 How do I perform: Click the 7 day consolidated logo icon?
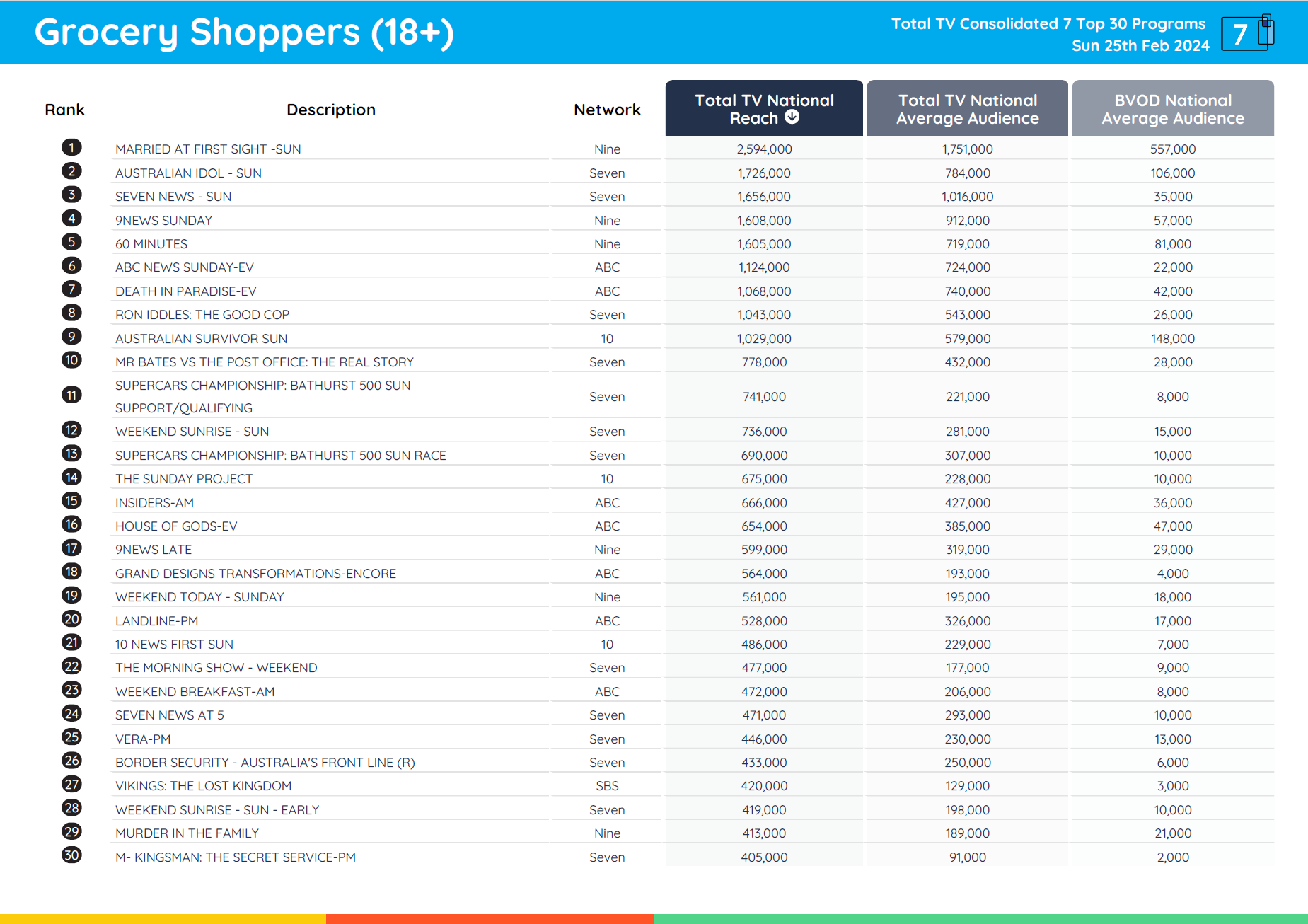[x=1247, y=33]
